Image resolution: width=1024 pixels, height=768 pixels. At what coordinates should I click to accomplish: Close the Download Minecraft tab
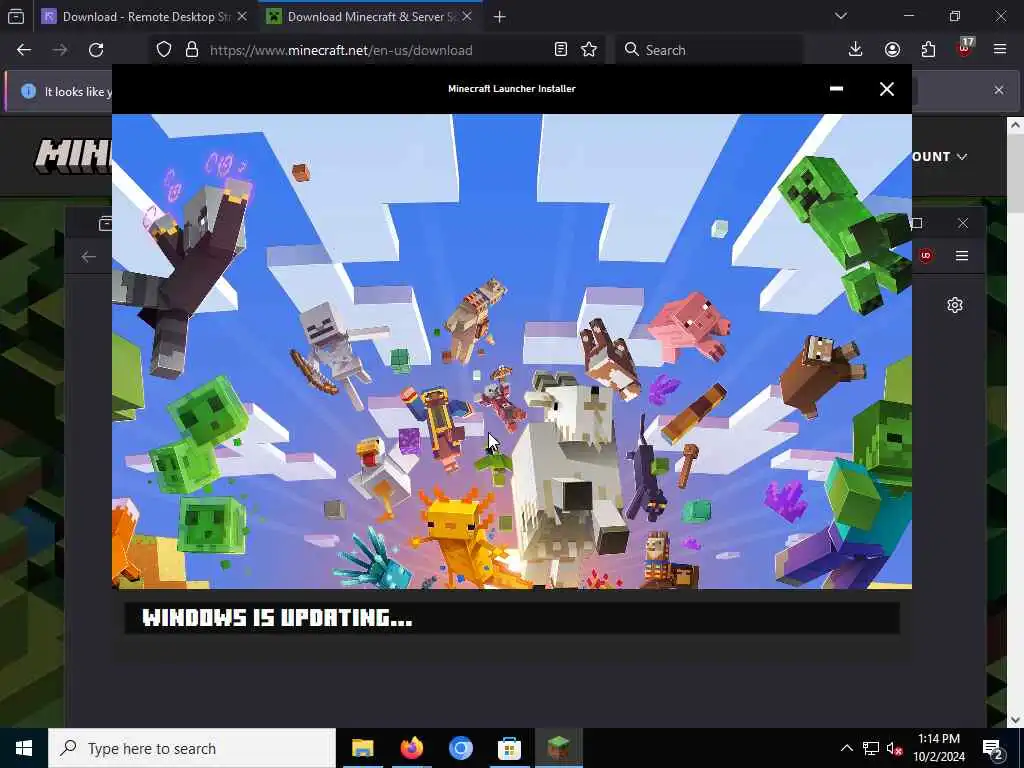(x=466, y=17)
